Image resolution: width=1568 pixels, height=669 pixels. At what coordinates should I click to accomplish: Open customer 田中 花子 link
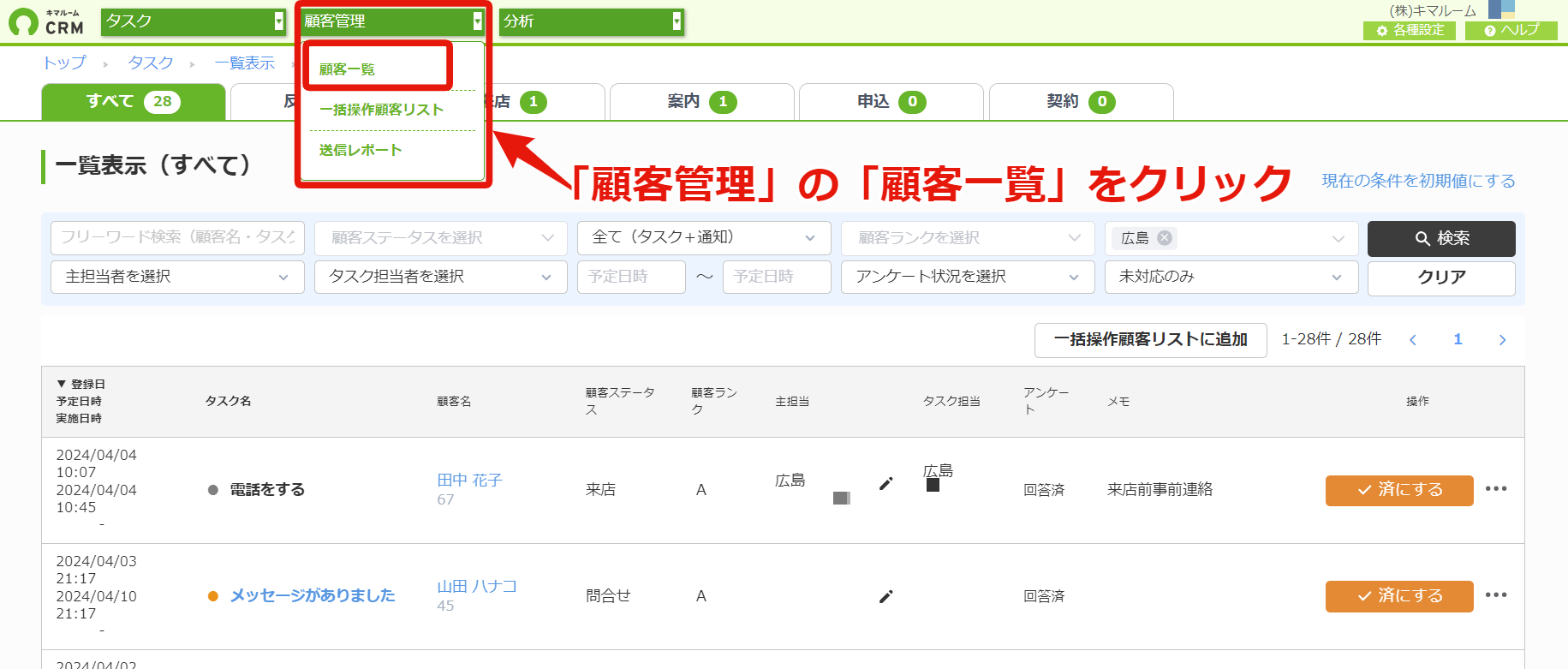(x=469, y=481)
